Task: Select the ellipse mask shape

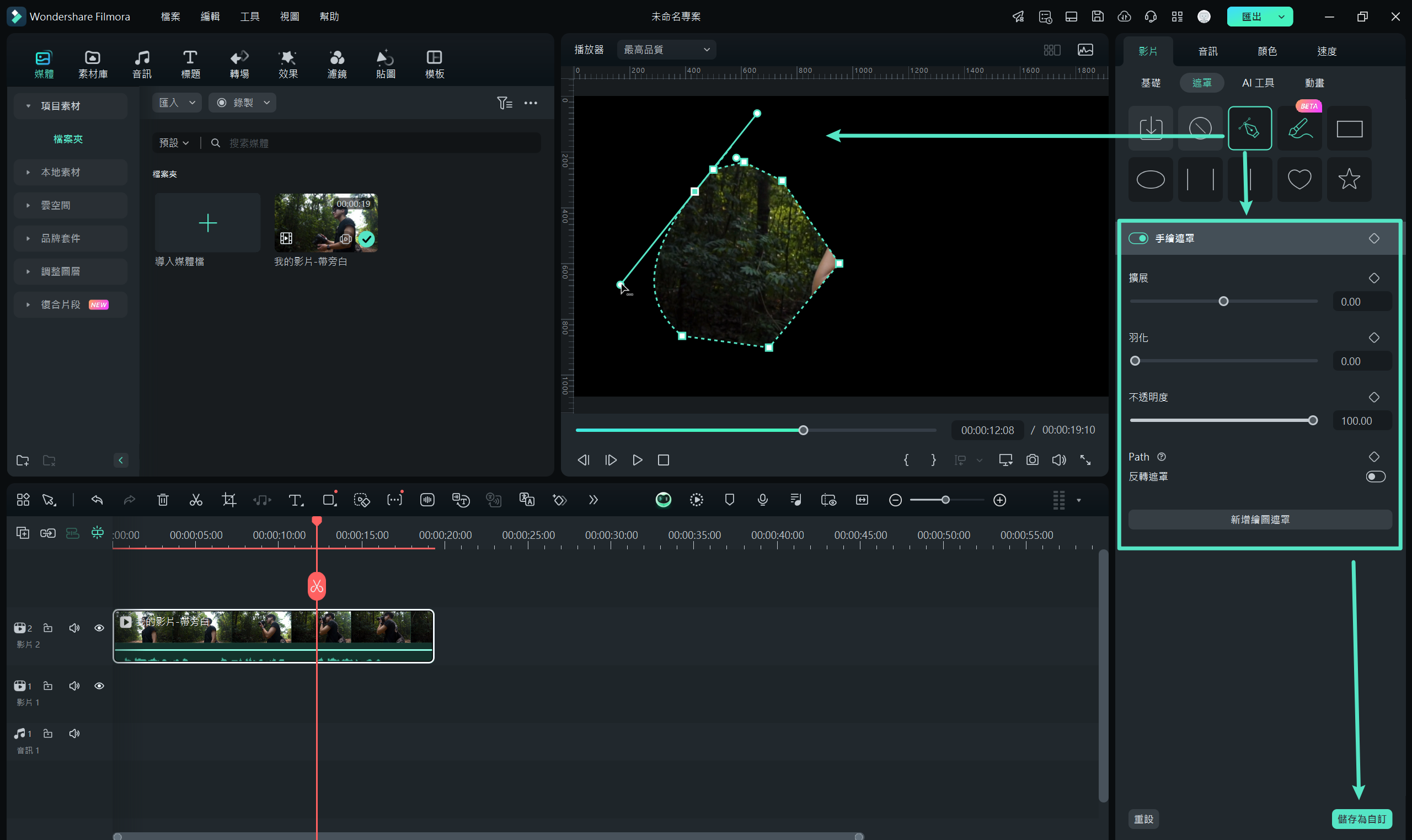Action: [1151, 178]
